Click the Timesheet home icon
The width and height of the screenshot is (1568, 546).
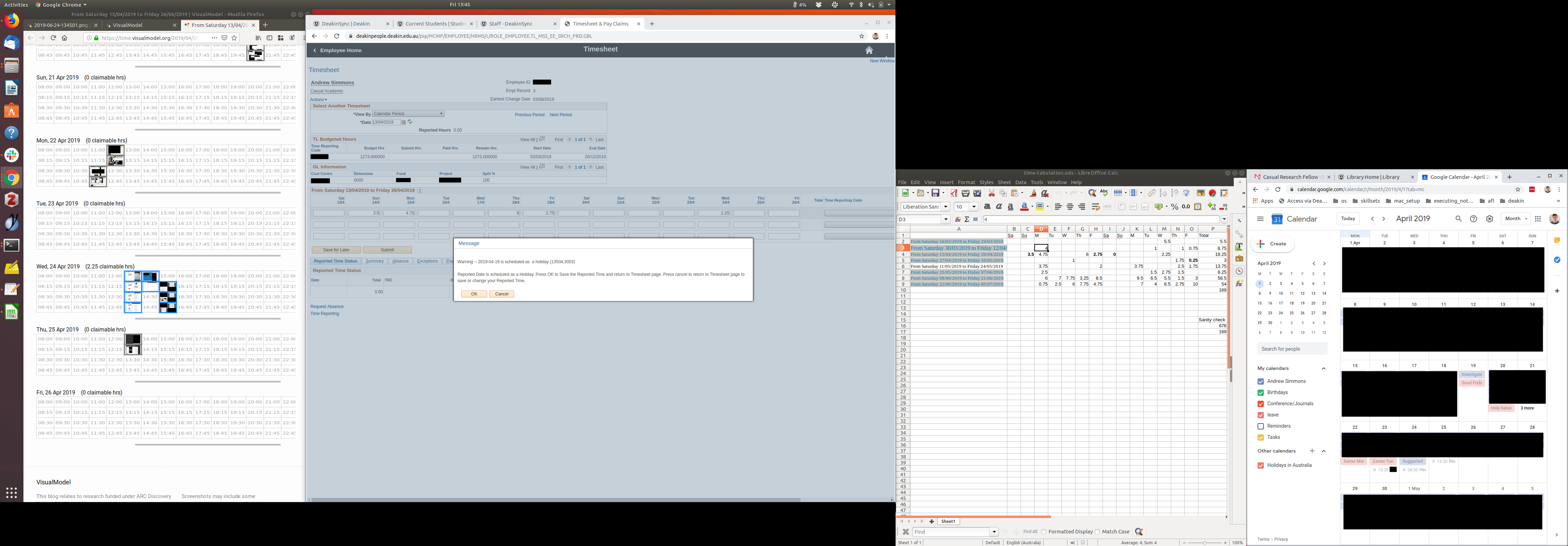tap(869, 50)
